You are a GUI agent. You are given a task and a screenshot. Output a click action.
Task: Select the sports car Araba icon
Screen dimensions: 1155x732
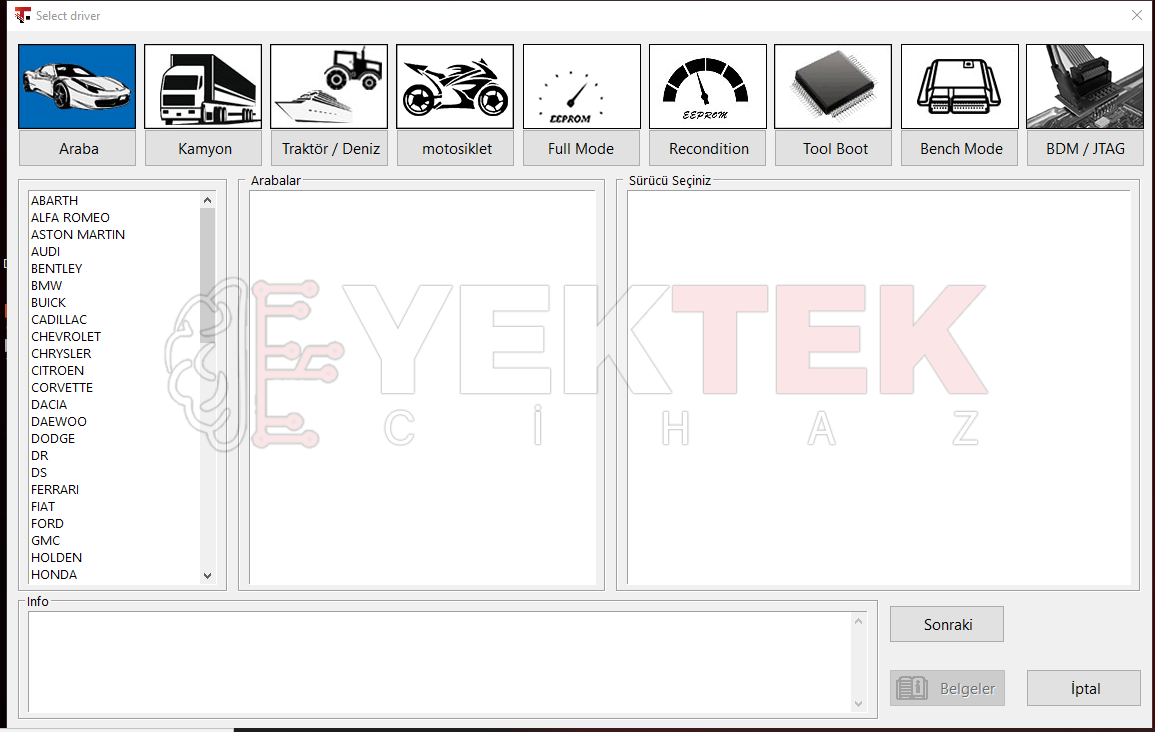pyautogui.click(x=77, y=86)
